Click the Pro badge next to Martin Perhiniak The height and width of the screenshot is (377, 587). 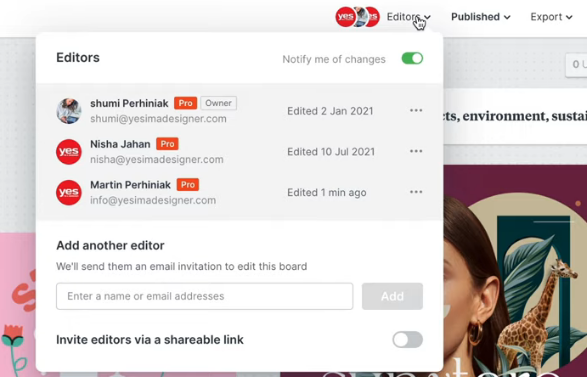[188, 185]
